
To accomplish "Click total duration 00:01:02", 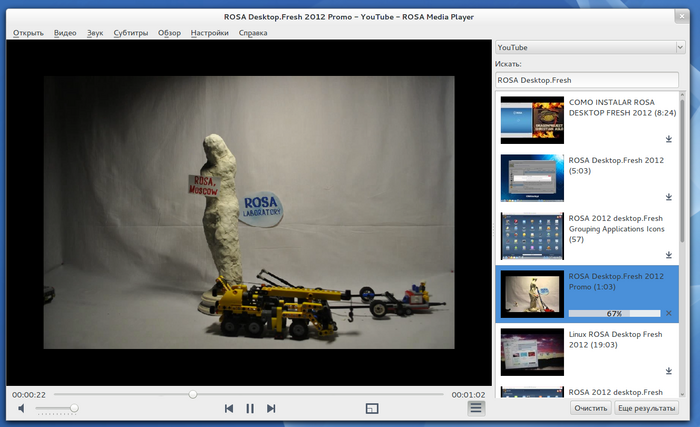I will pos(468,395).
